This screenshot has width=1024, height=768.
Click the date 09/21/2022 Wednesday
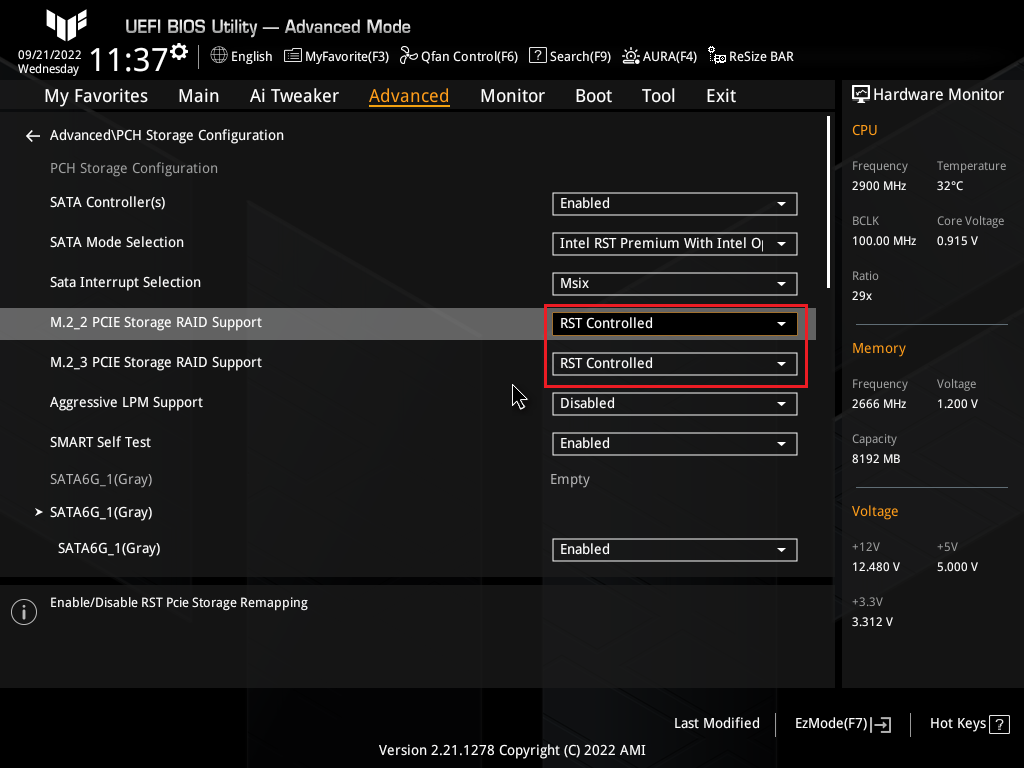click(49, 61)
